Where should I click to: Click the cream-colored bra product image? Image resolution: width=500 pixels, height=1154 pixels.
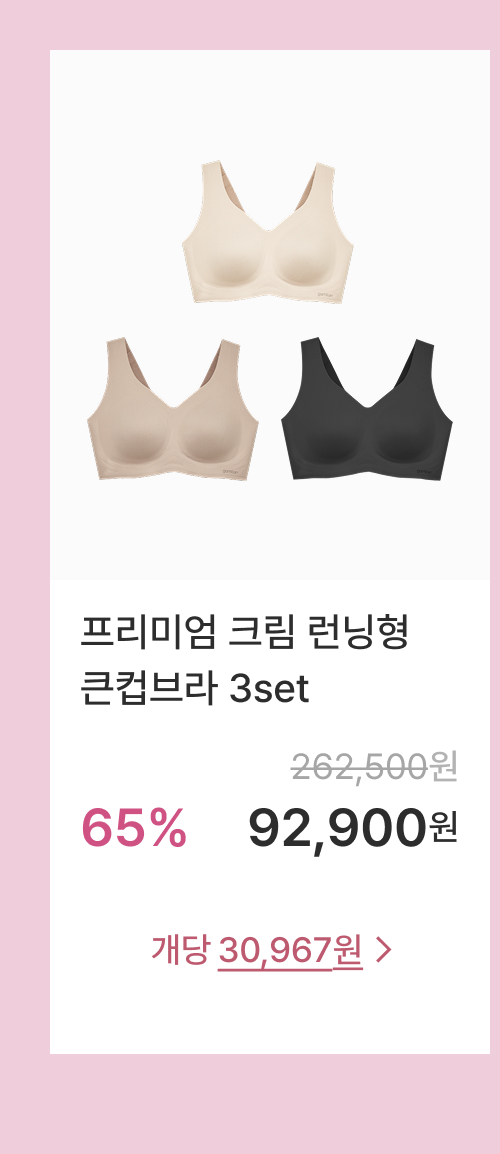(267, 232)
